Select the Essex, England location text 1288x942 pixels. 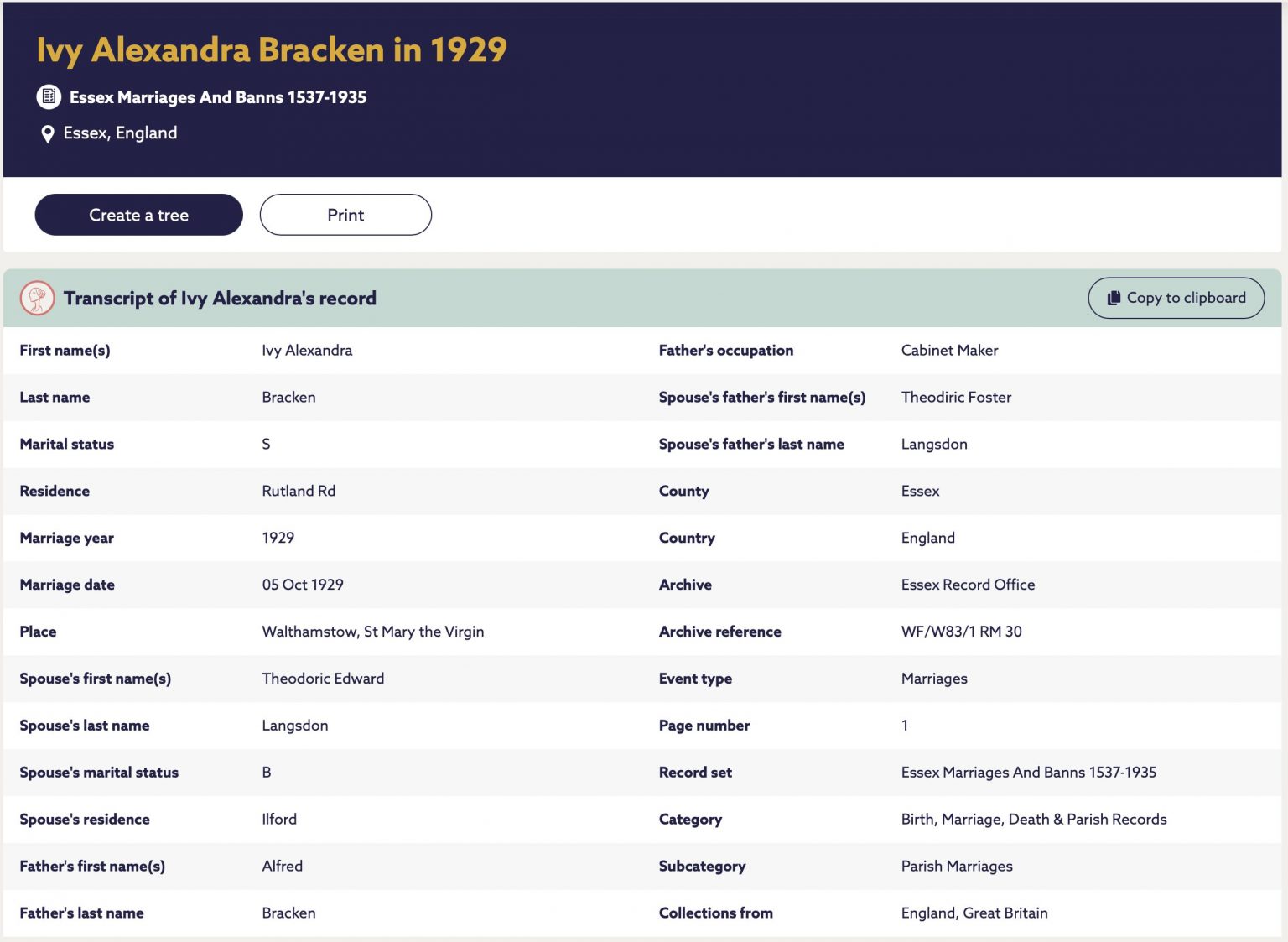click(x=120, y=133)
